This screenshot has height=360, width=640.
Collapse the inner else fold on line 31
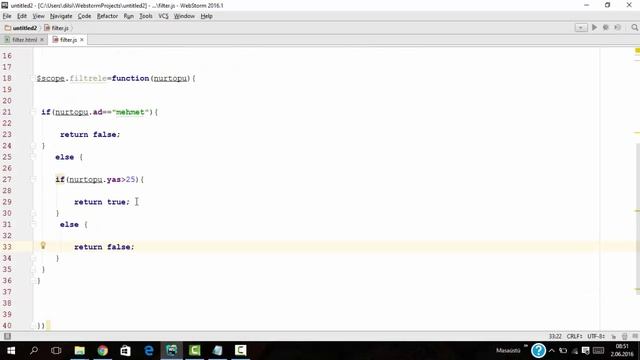click(34, 224)
